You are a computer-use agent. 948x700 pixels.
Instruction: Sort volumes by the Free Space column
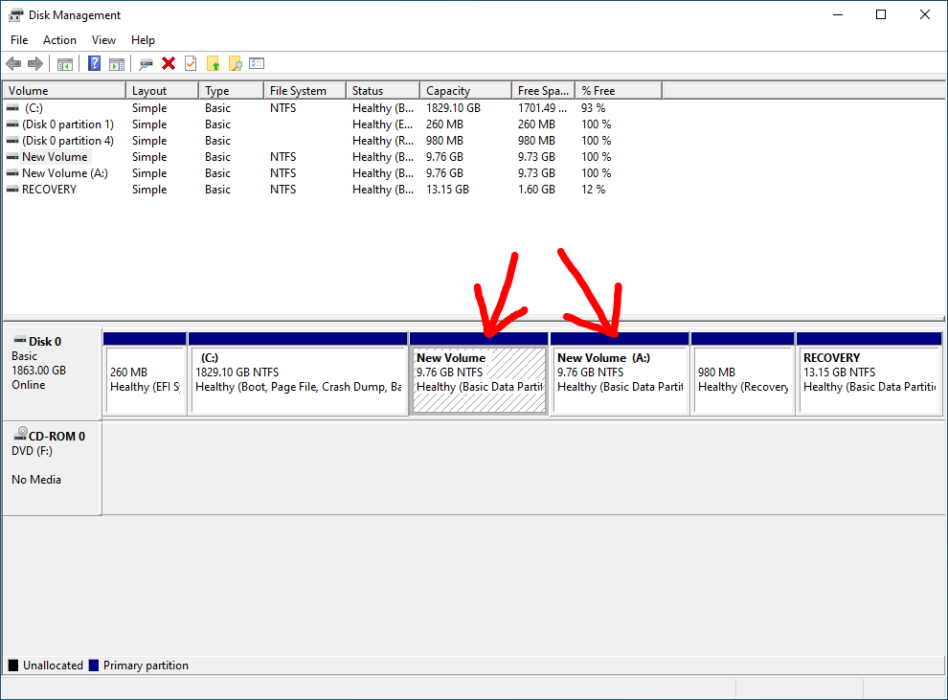point(542,89)
